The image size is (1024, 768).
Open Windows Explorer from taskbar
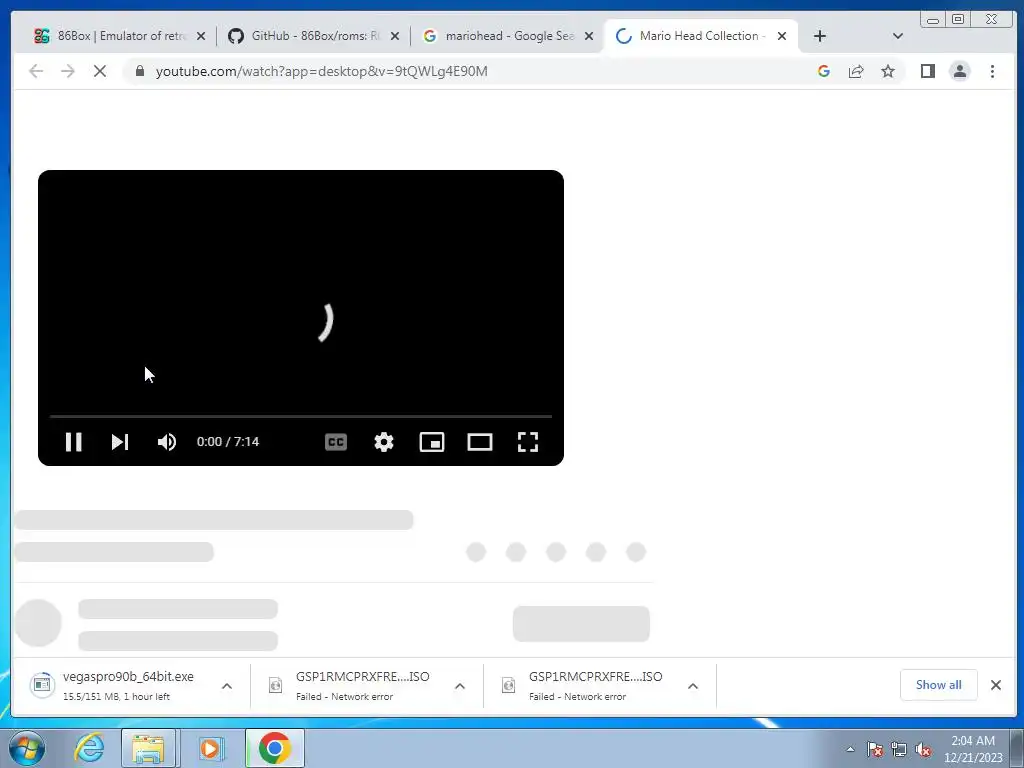(x=148, y=748)
